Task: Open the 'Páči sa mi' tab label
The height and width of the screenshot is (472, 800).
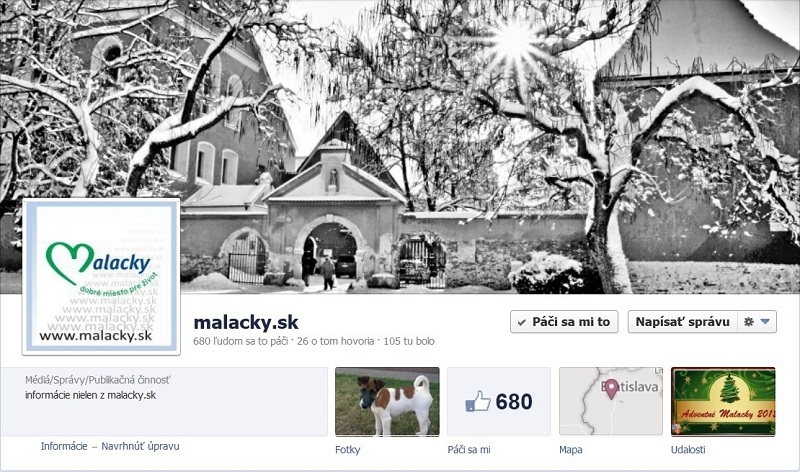Action: pos(469,450)
